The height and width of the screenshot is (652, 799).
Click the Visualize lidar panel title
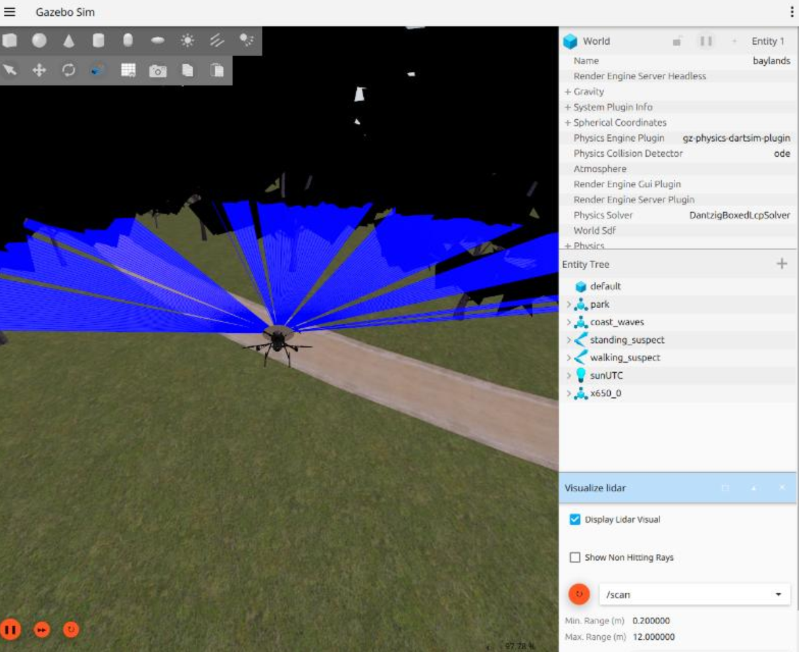click(x=595, y=488)
